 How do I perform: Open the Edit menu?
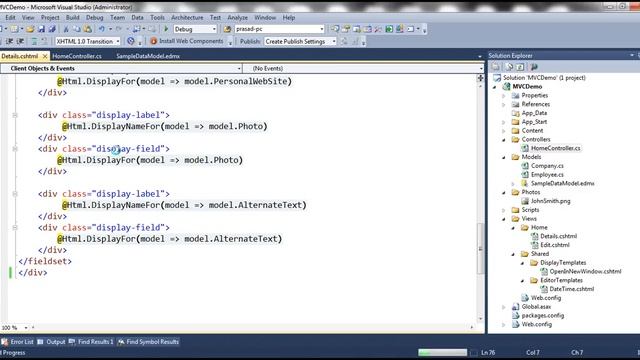pyautogui.click(x=10, y=18)
